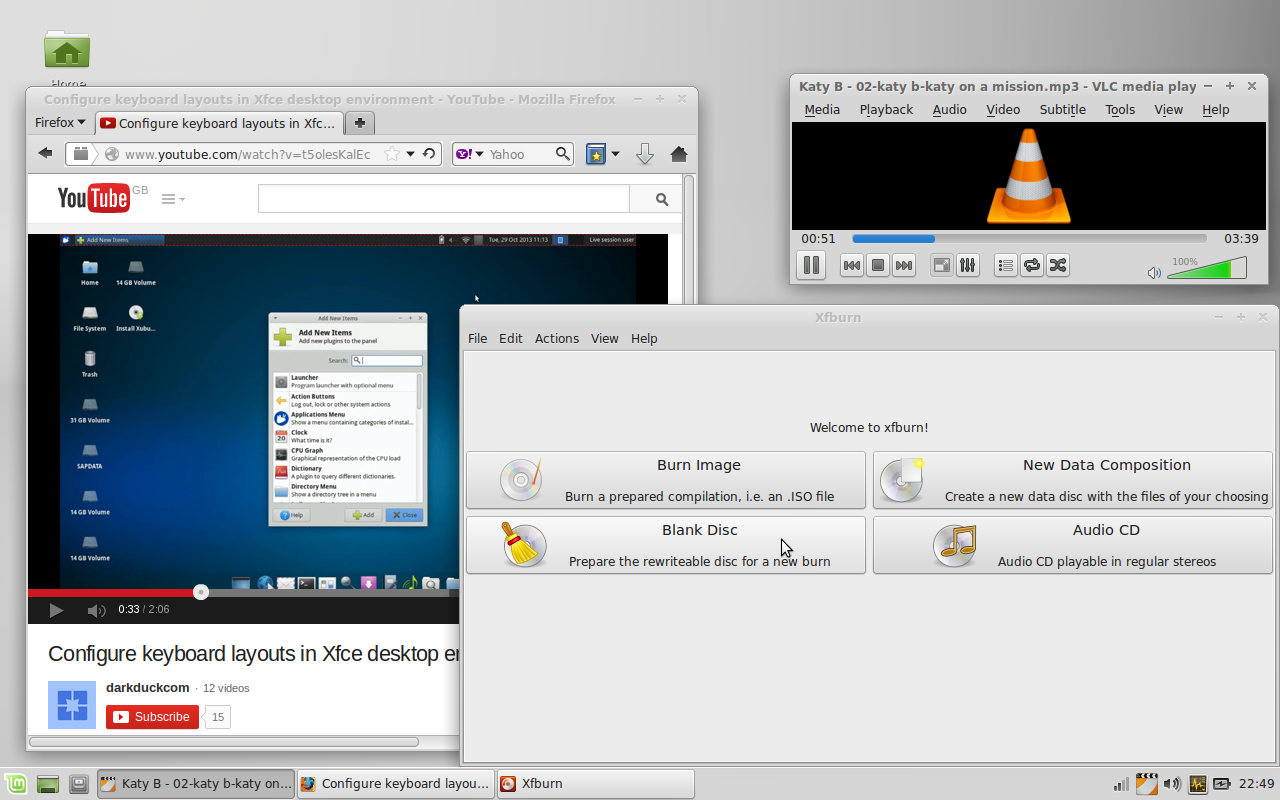Adjust the VLC volume slider
The height and width of the screenshot is (800, 1280).
(1207, 268)
